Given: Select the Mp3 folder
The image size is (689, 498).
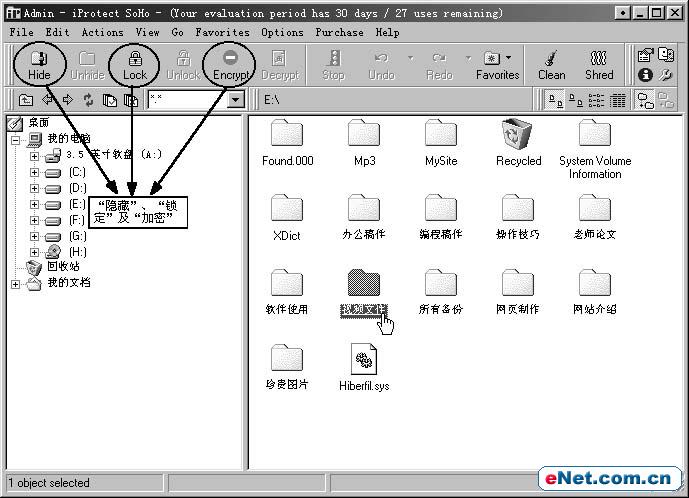Looking at the screenshot, I should pos(364,143).
